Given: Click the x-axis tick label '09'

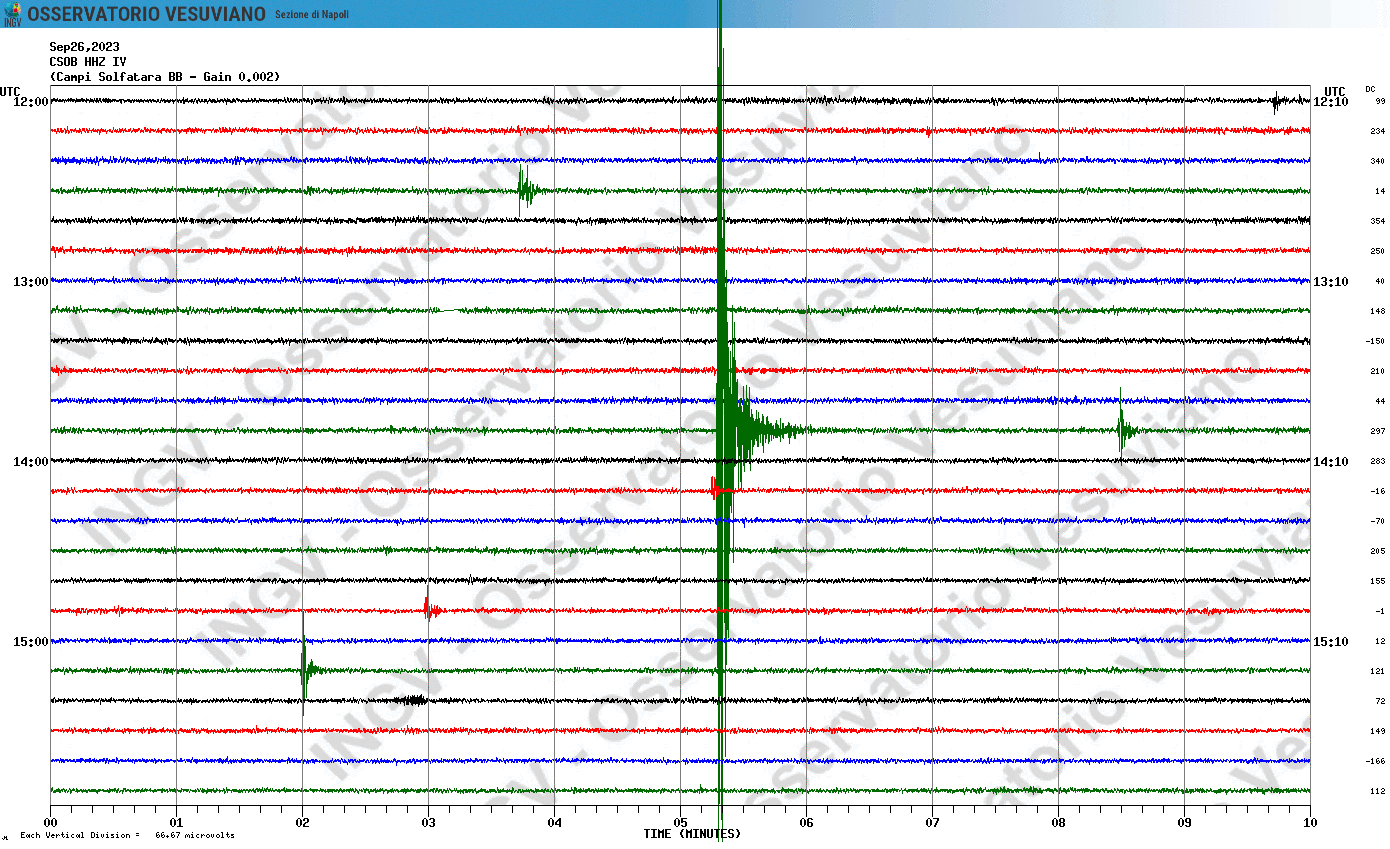Looking at the screenshot, I should click(x=1184, y=823).
